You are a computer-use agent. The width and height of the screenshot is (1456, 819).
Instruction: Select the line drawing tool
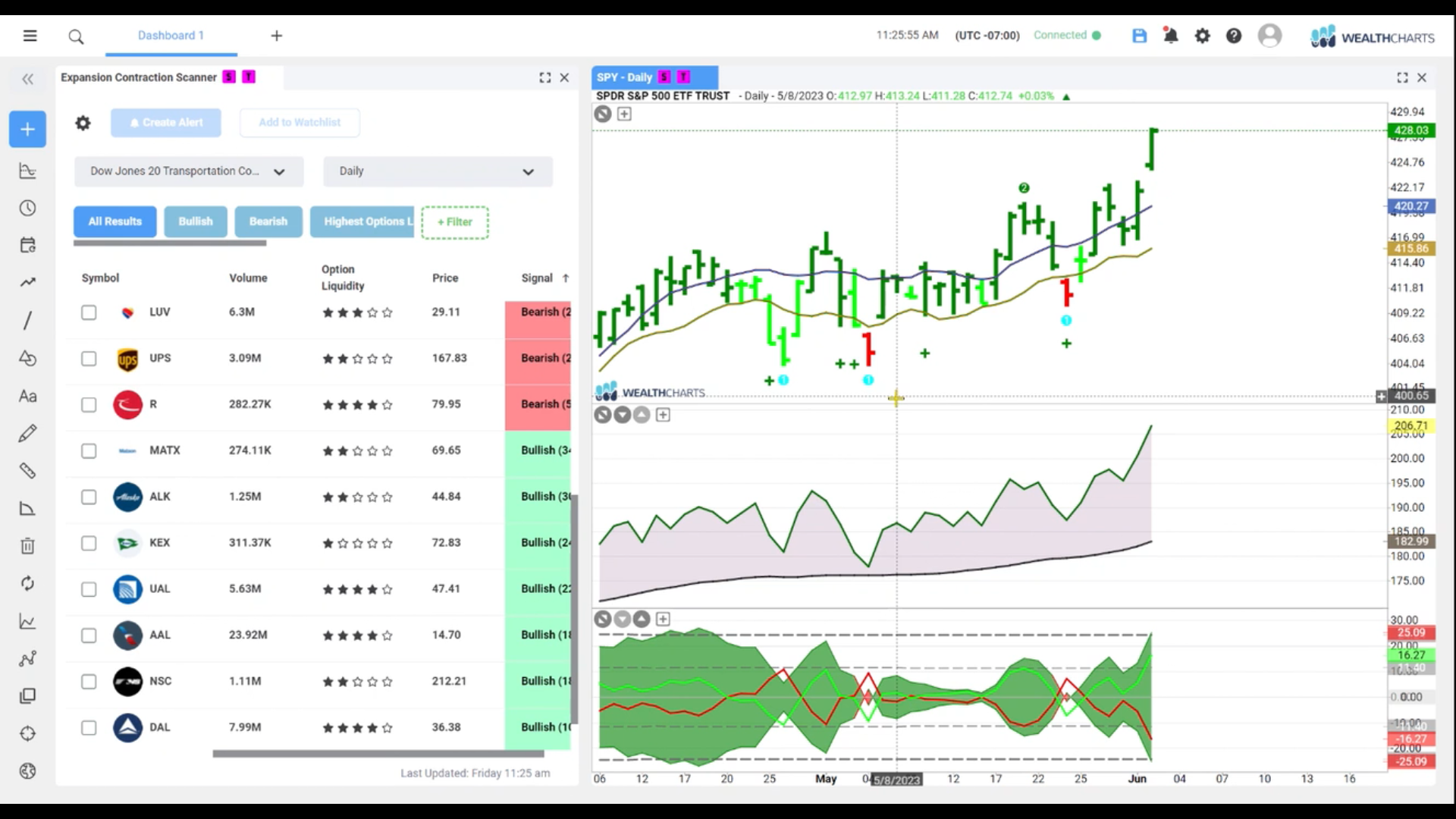(27, 320)
